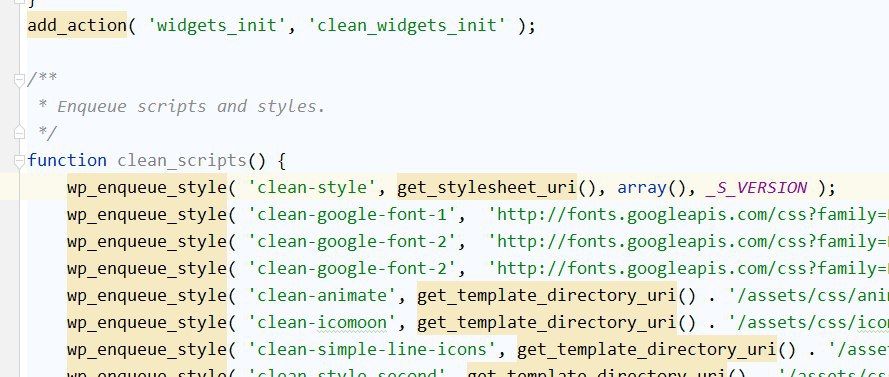Click wp_enqueue_style on the 'clean-google-font-1' line

pyautogui.click(x=147, y=214)
